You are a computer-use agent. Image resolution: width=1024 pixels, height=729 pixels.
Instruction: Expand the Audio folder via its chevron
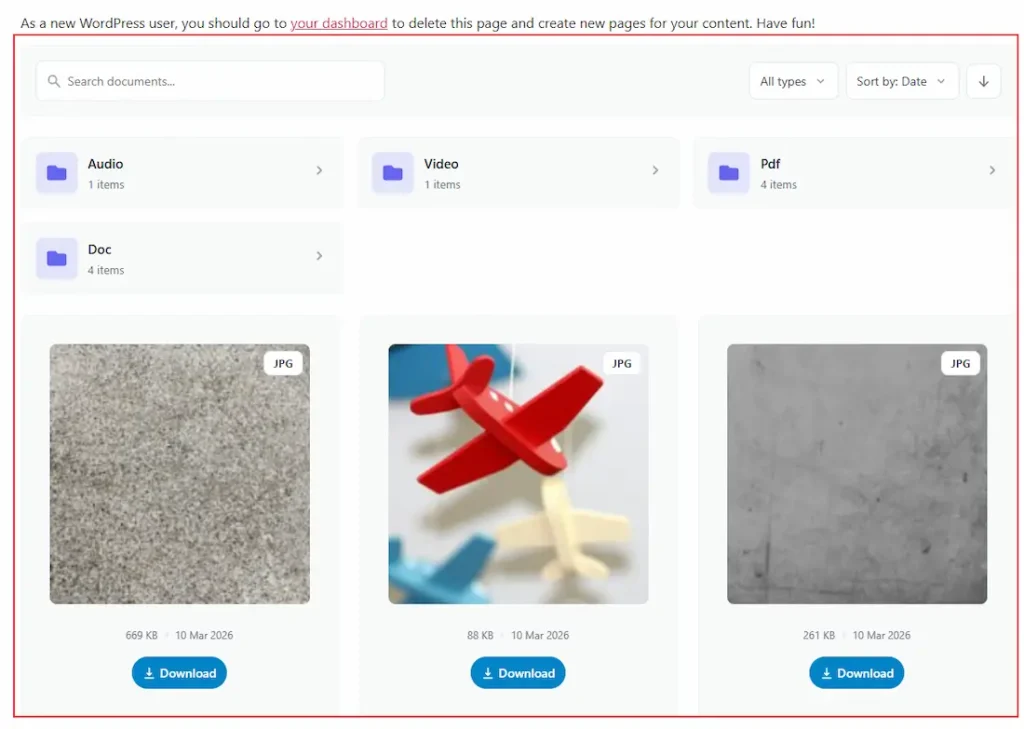point(319,171)
